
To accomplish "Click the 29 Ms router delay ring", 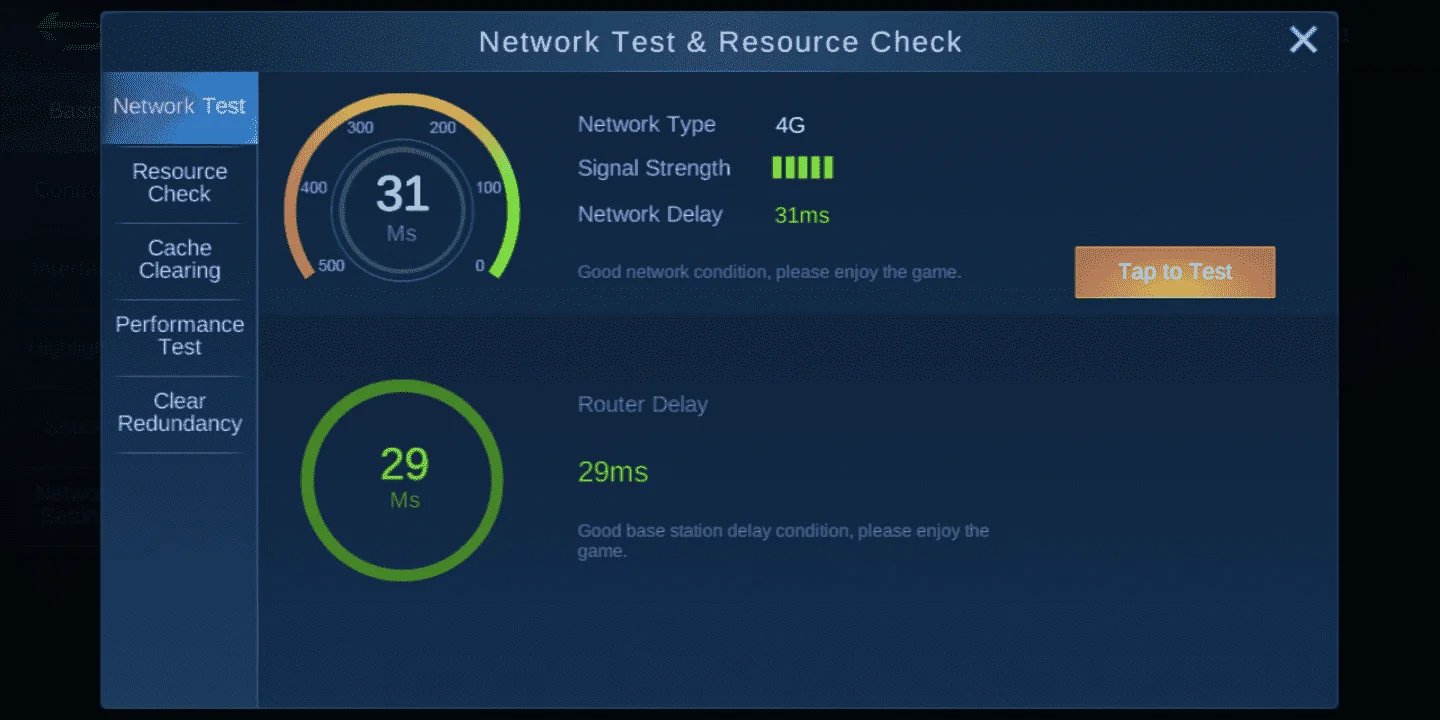I will (x=402, y=480).
